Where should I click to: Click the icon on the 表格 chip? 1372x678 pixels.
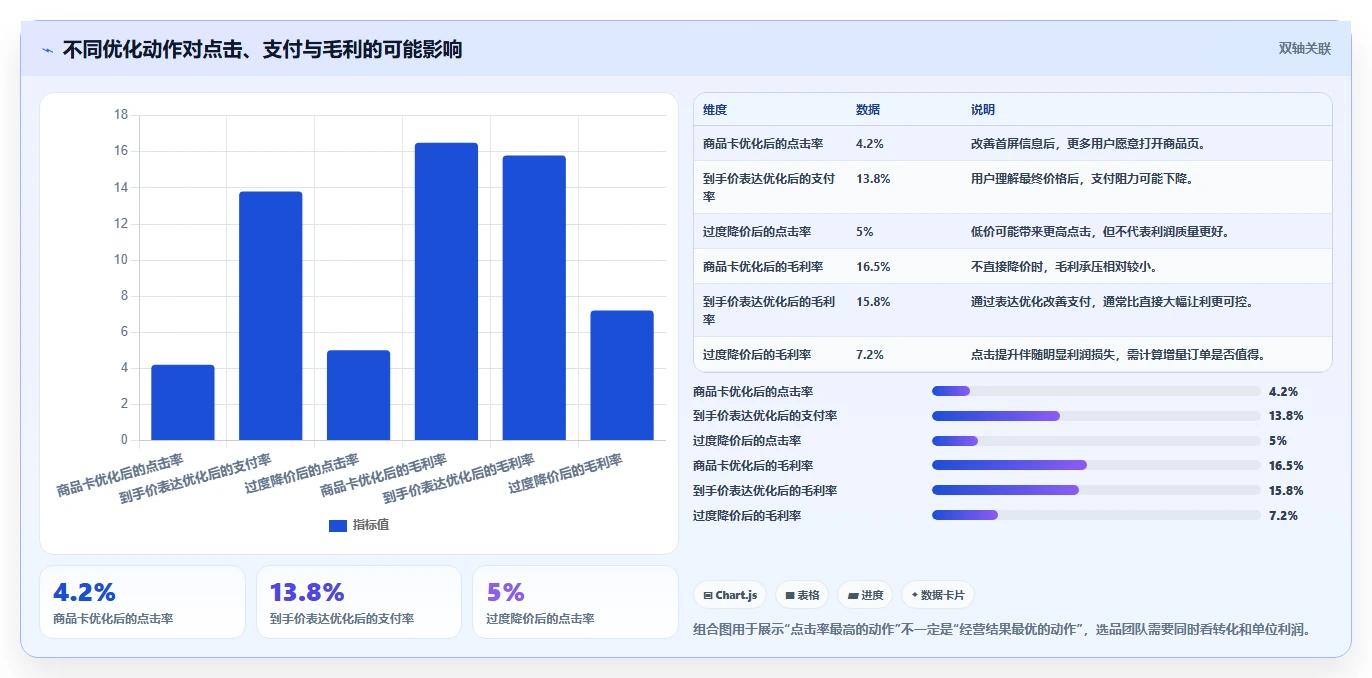pos(790,595)
